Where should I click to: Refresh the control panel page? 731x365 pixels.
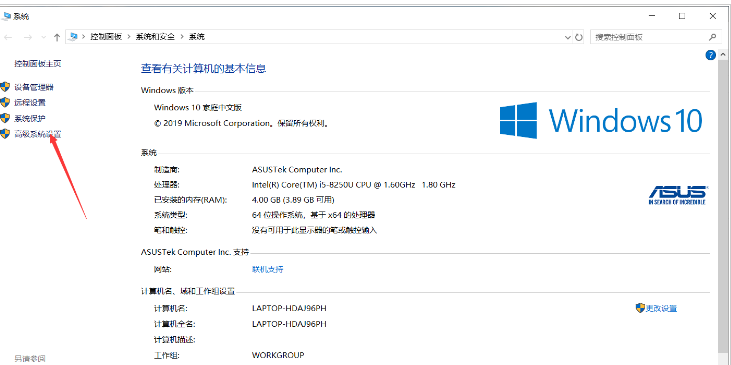tap(579, 37)
